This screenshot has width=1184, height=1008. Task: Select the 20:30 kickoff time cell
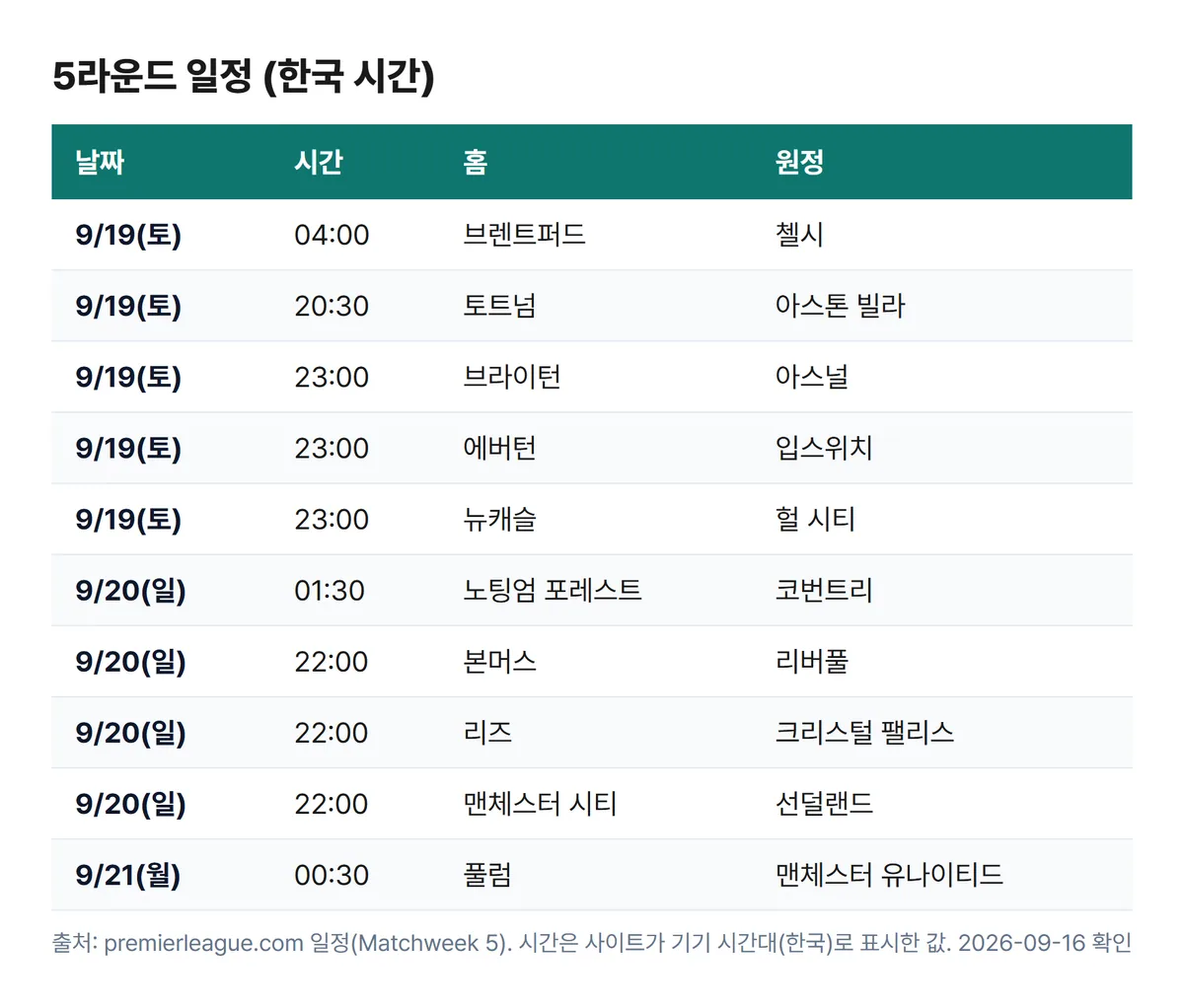[332, 306]
